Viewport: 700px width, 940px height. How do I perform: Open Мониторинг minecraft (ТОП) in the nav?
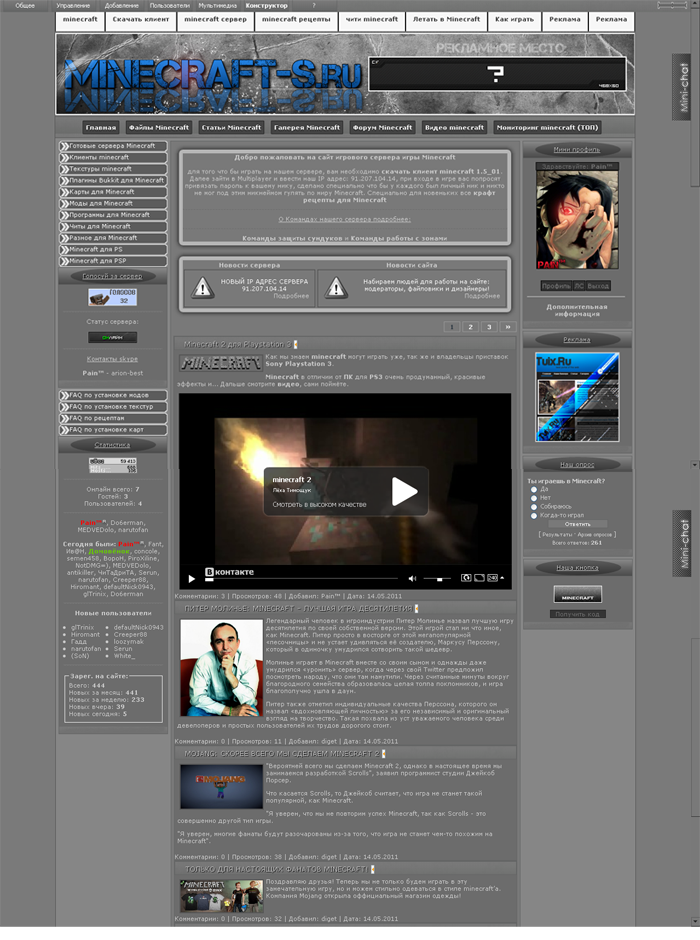point(547,127)
